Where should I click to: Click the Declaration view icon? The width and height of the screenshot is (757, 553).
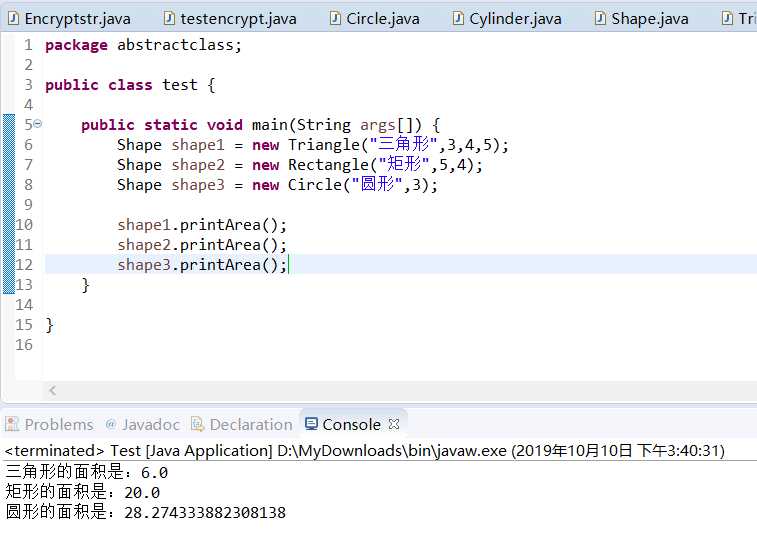coord(198,424)
